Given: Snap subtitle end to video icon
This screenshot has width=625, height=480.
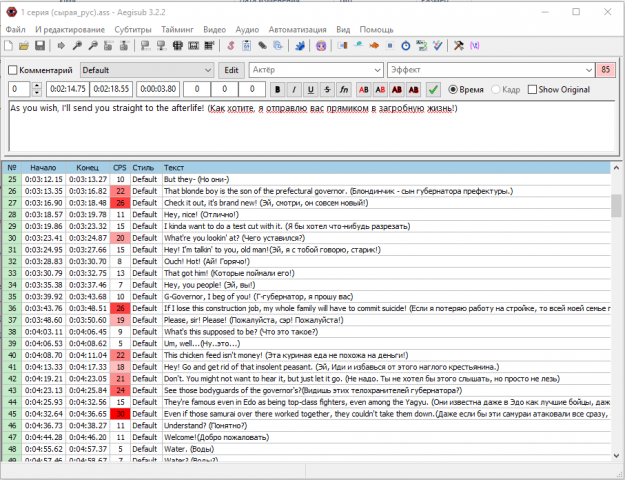Looking at the screenshot, I should (161, 46).
